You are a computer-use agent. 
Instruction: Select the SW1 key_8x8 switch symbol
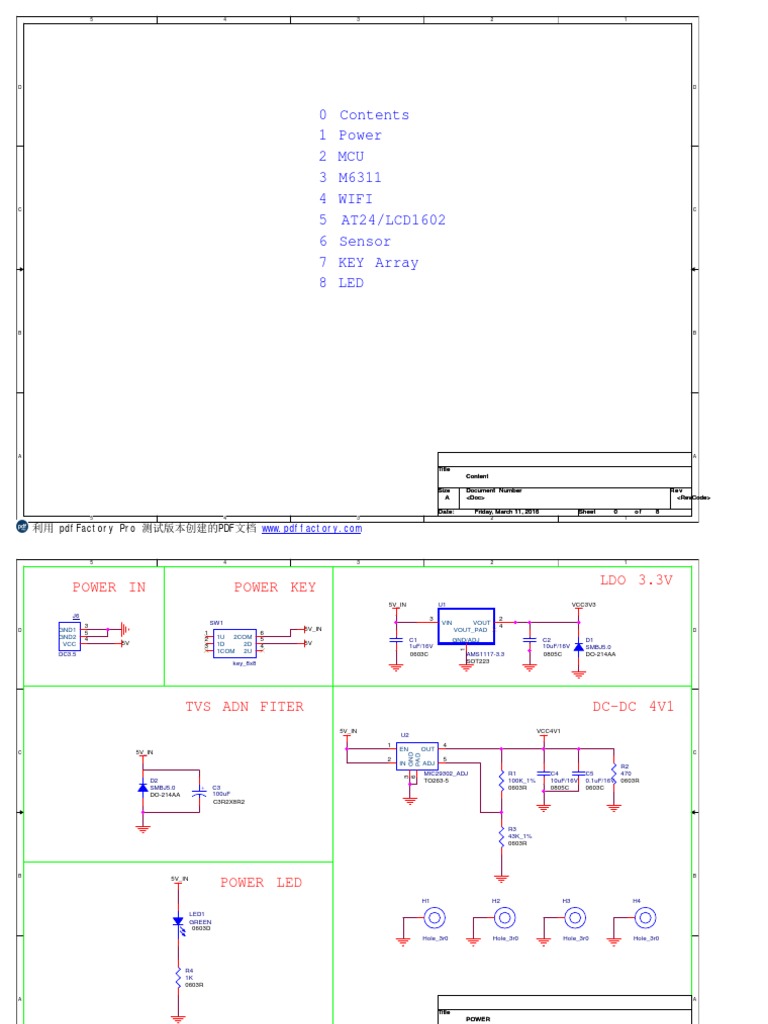(x=234, y=644)
